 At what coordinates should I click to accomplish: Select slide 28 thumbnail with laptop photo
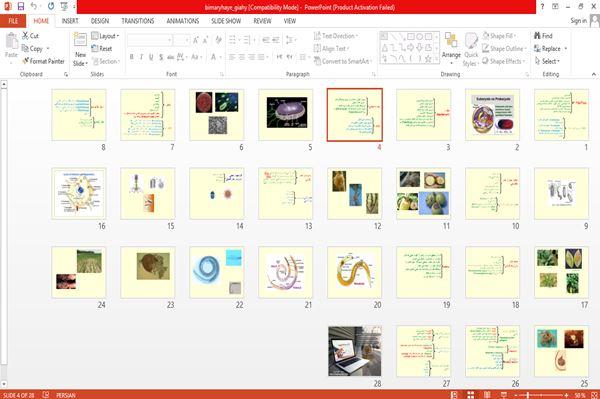tap(355, 351)
